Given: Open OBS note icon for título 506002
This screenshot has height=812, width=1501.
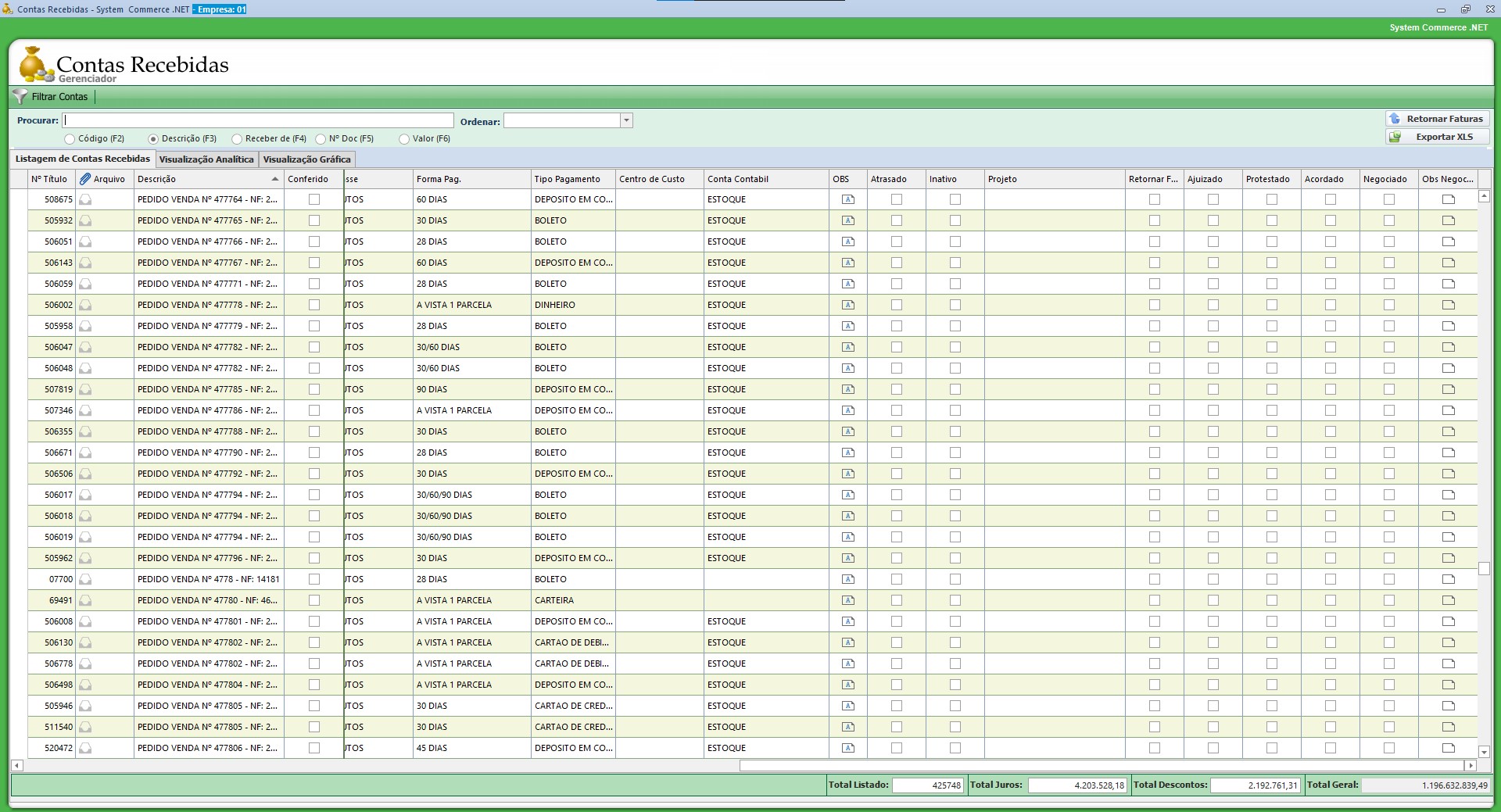Looking at the screenshot, I should 847,305.
